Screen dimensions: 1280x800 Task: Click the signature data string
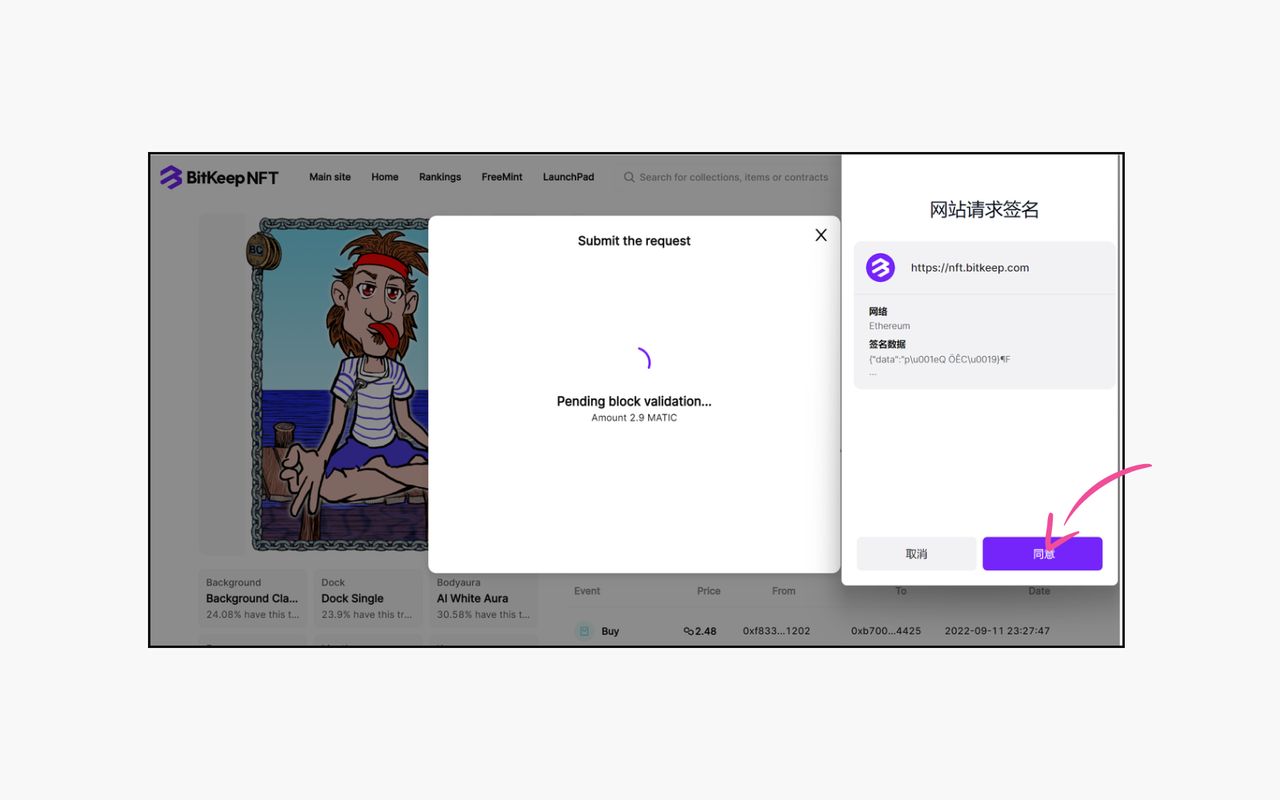[939, 359]
